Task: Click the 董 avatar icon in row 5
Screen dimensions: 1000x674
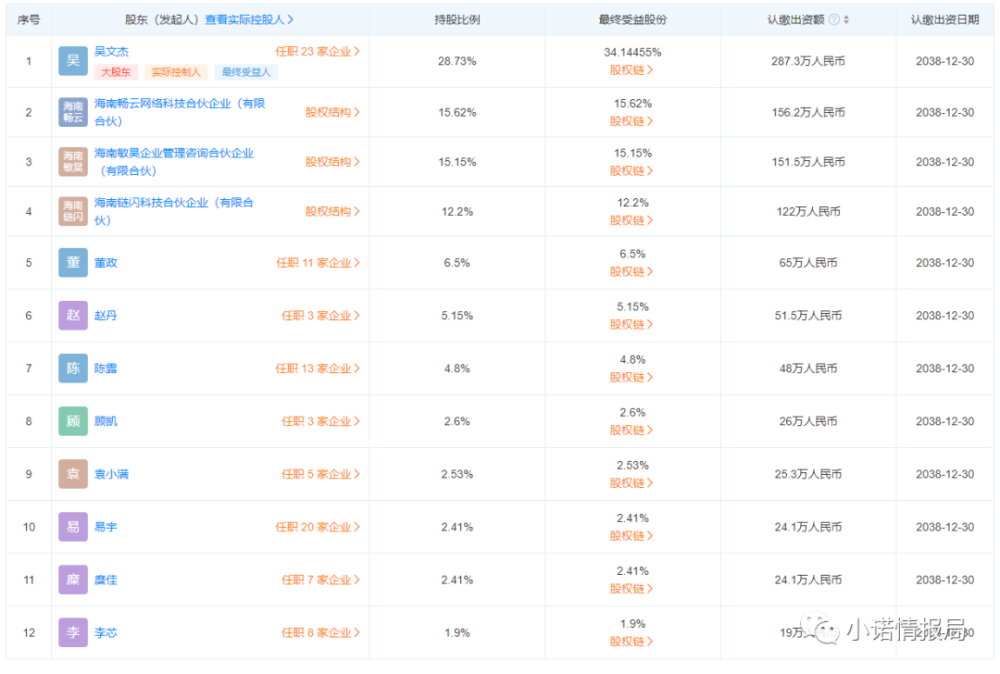Action: click(x=73, y=263)
